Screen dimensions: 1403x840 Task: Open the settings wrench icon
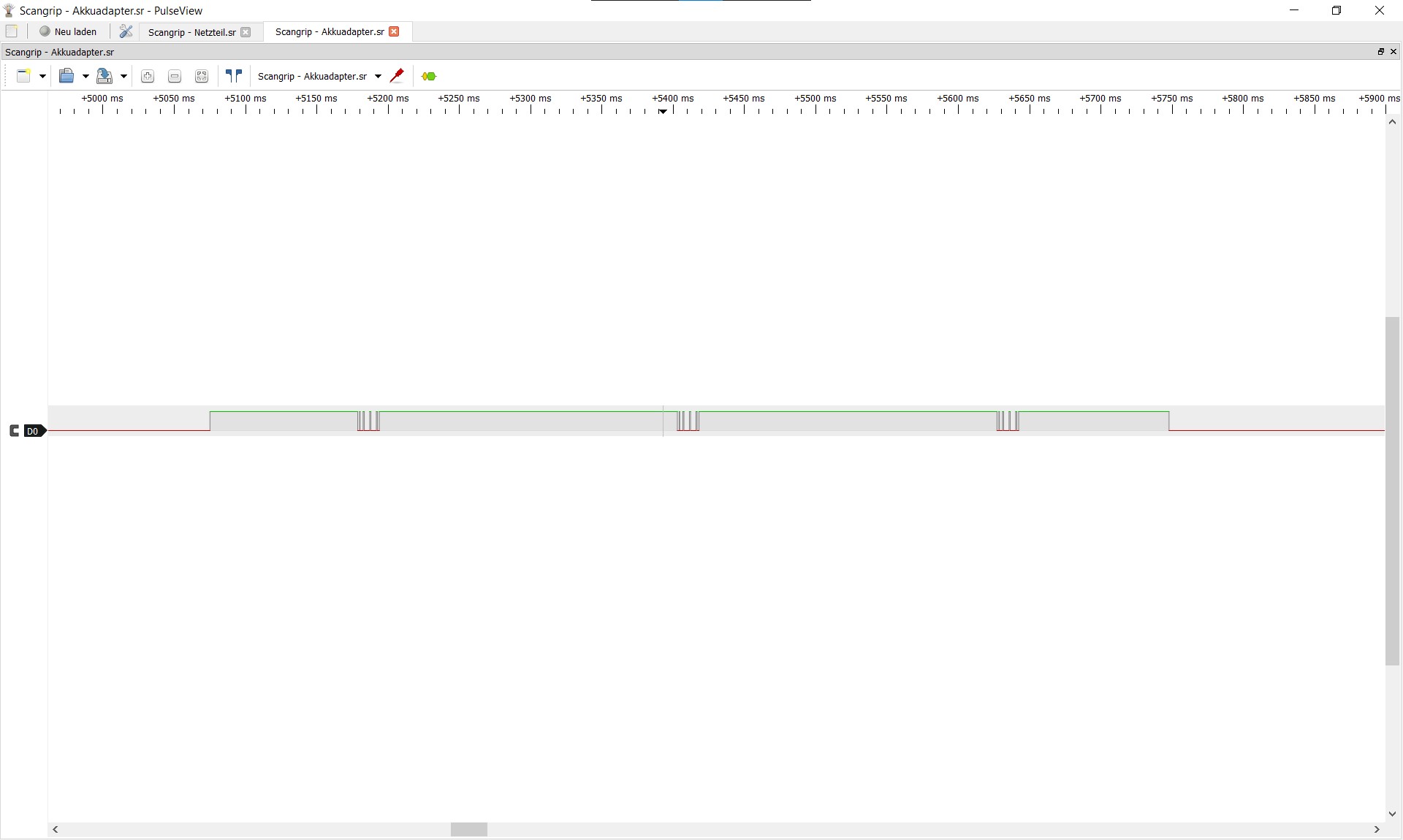pos(126,31)
